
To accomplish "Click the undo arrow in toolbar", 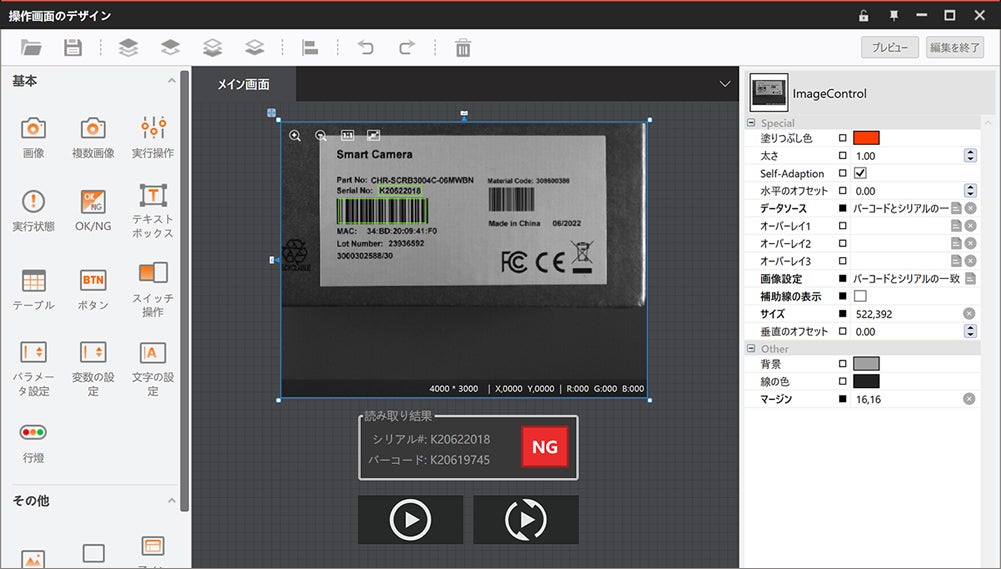I will (x=366, y=47).
